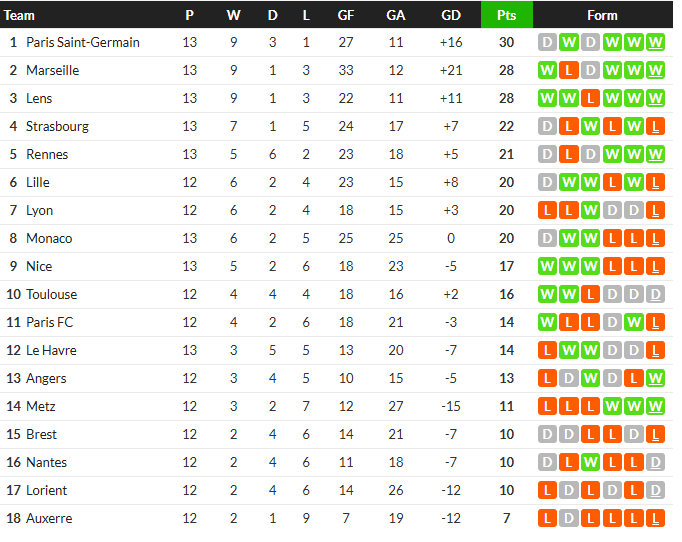Click Paris Saint-Germain's latest underlined W form badge
Screen dimensions: 682x542
(x=656, y=42)
